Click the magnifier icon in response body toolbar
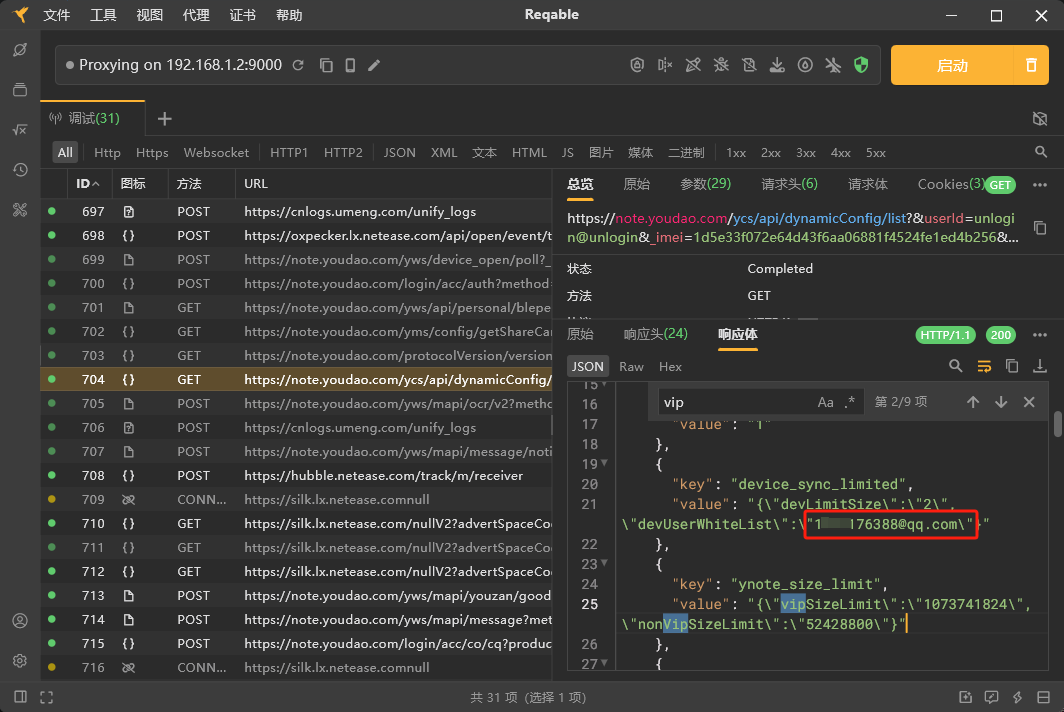 click(956, 366)
